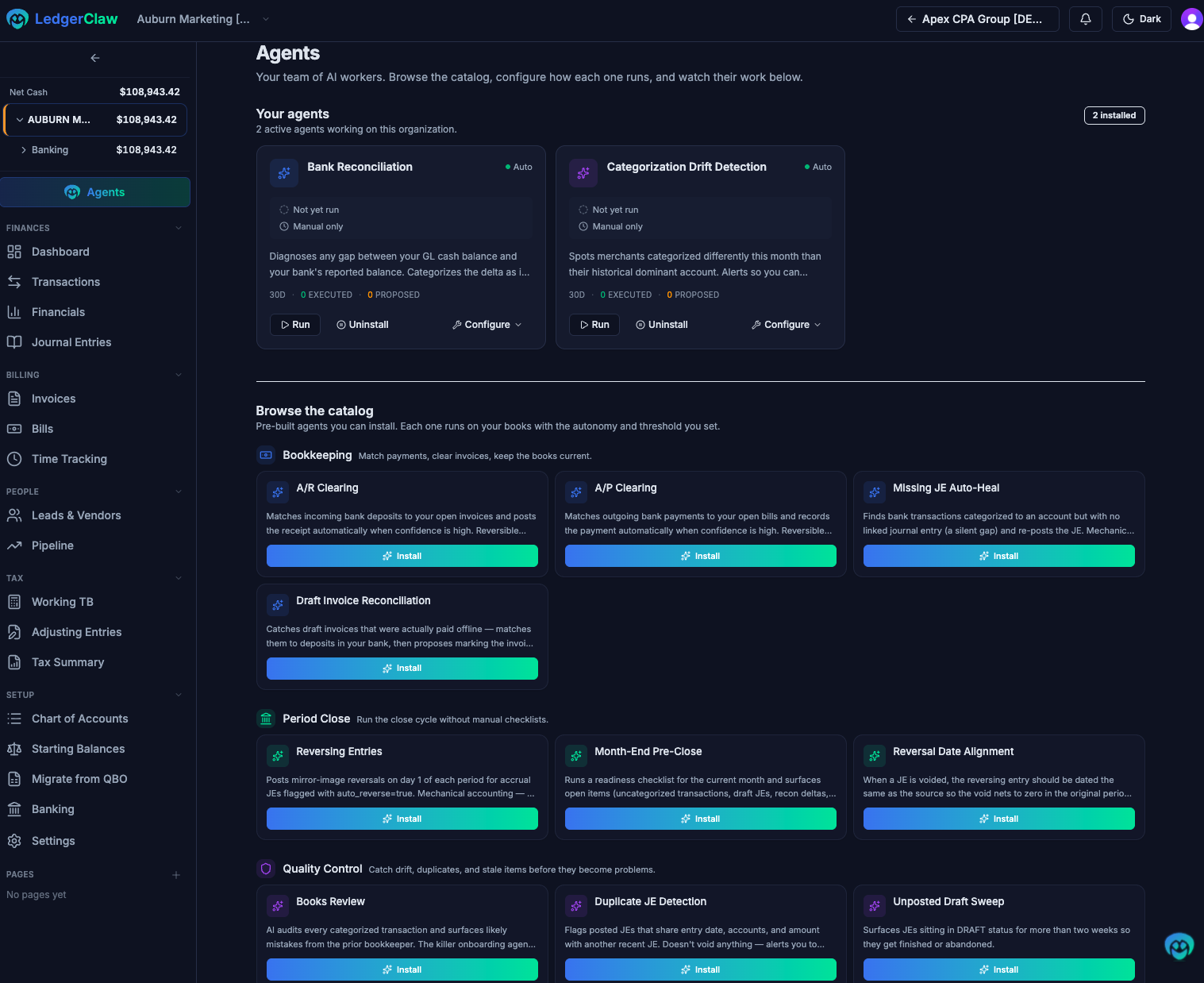
Task: Open the notifications bell
Action: click(1086, 19)
